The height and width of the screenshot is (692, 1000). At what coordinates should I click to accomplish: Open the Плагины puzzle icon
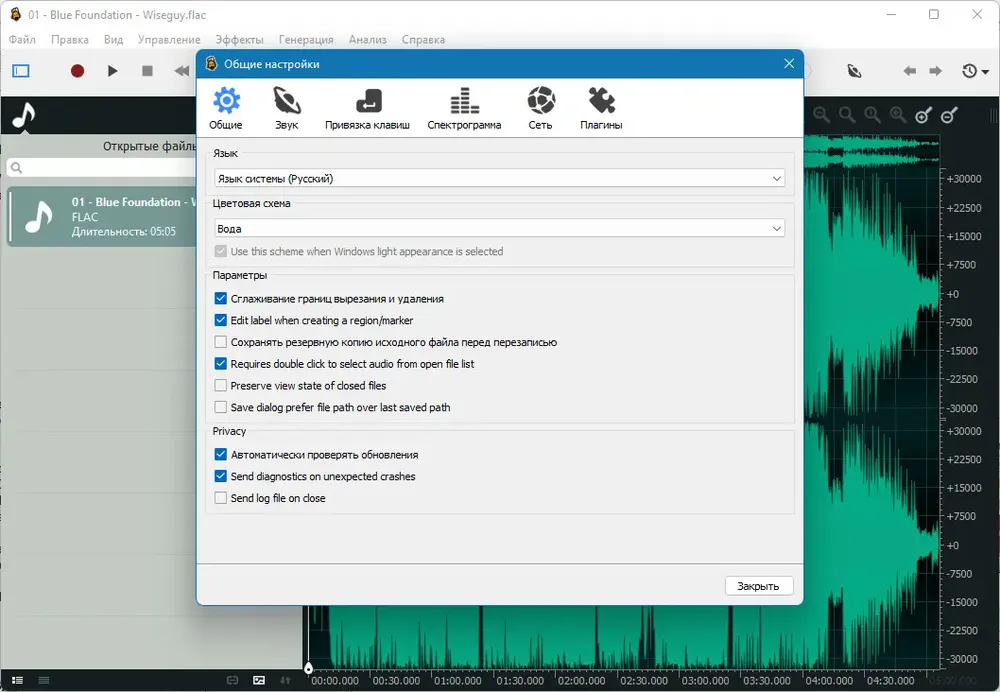tap(601, 101)
